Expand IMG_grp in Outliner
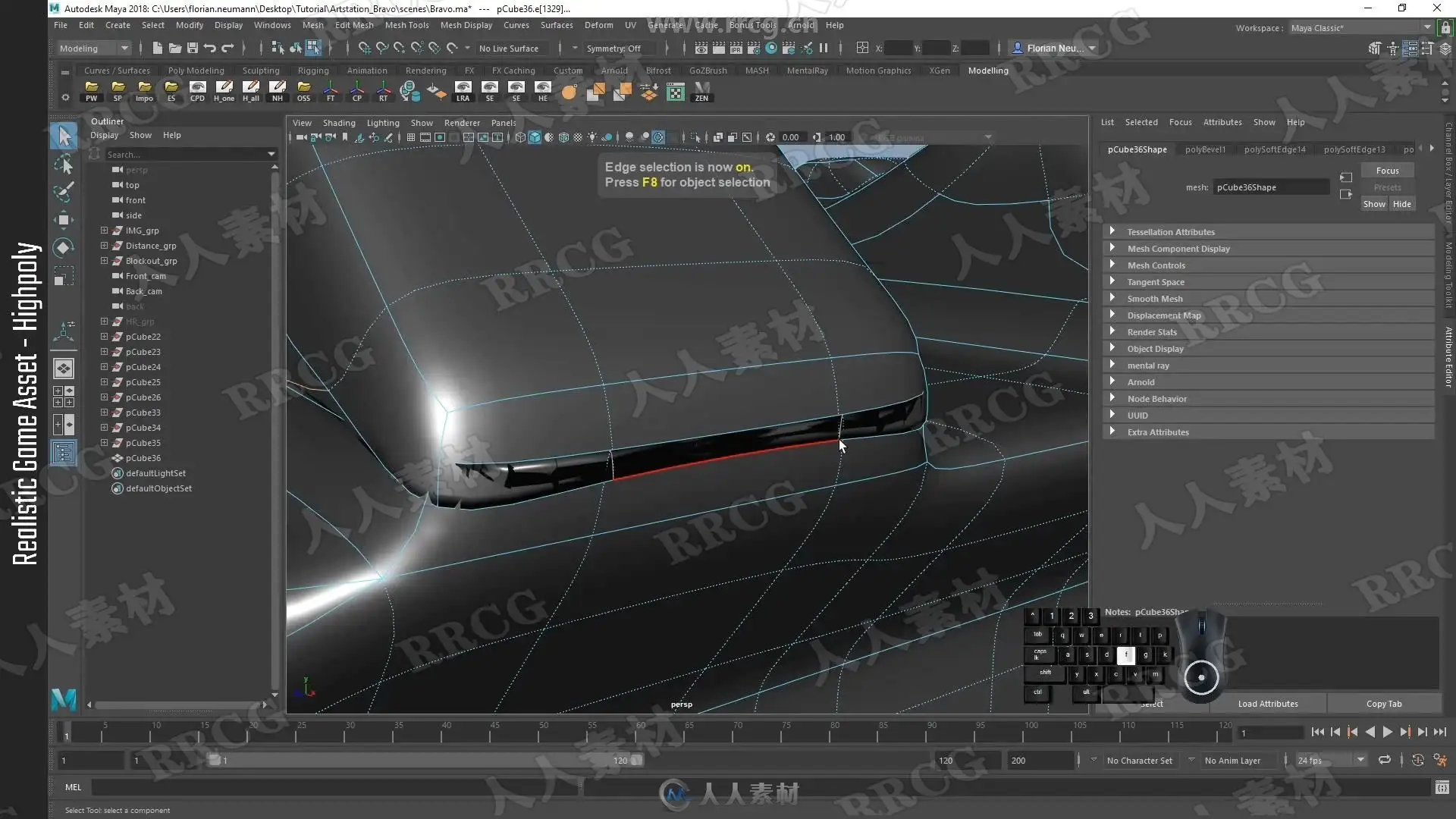The height and width of the screenshot is (819, 1456). click(104, 231)
